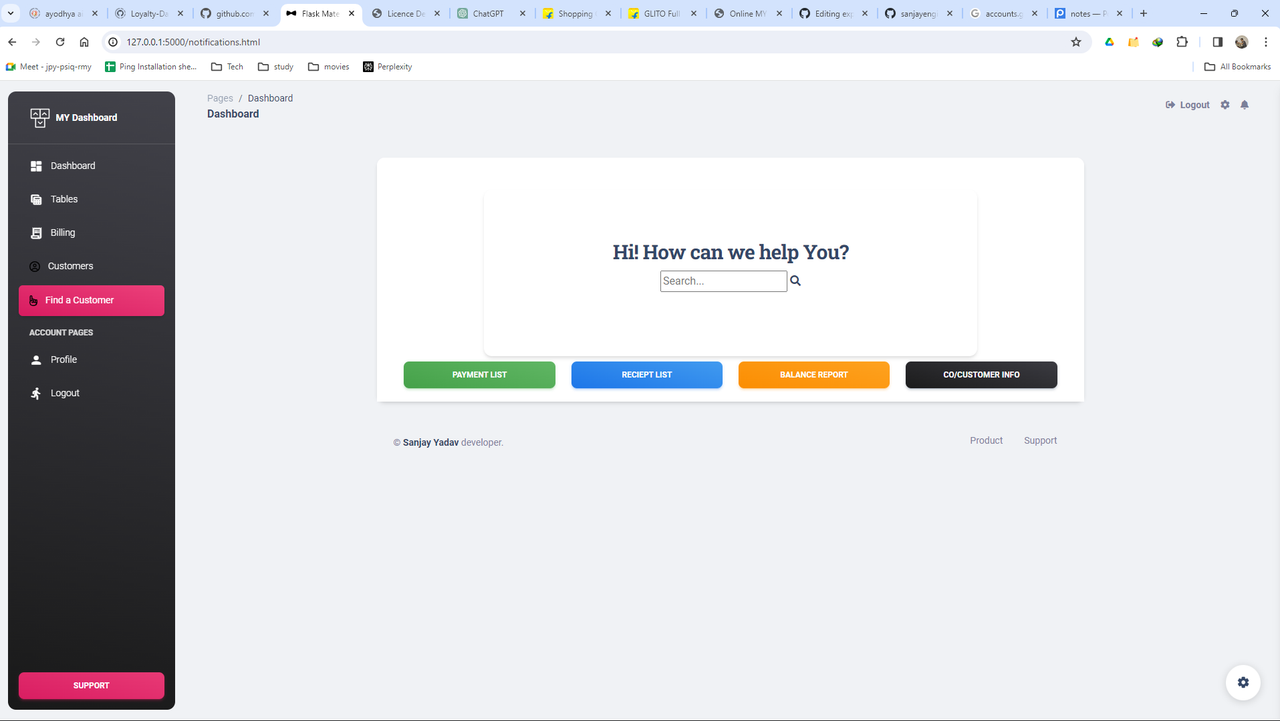Click inside the Search text field
This screenshot has width=1280, height=721.
(722, 281)
